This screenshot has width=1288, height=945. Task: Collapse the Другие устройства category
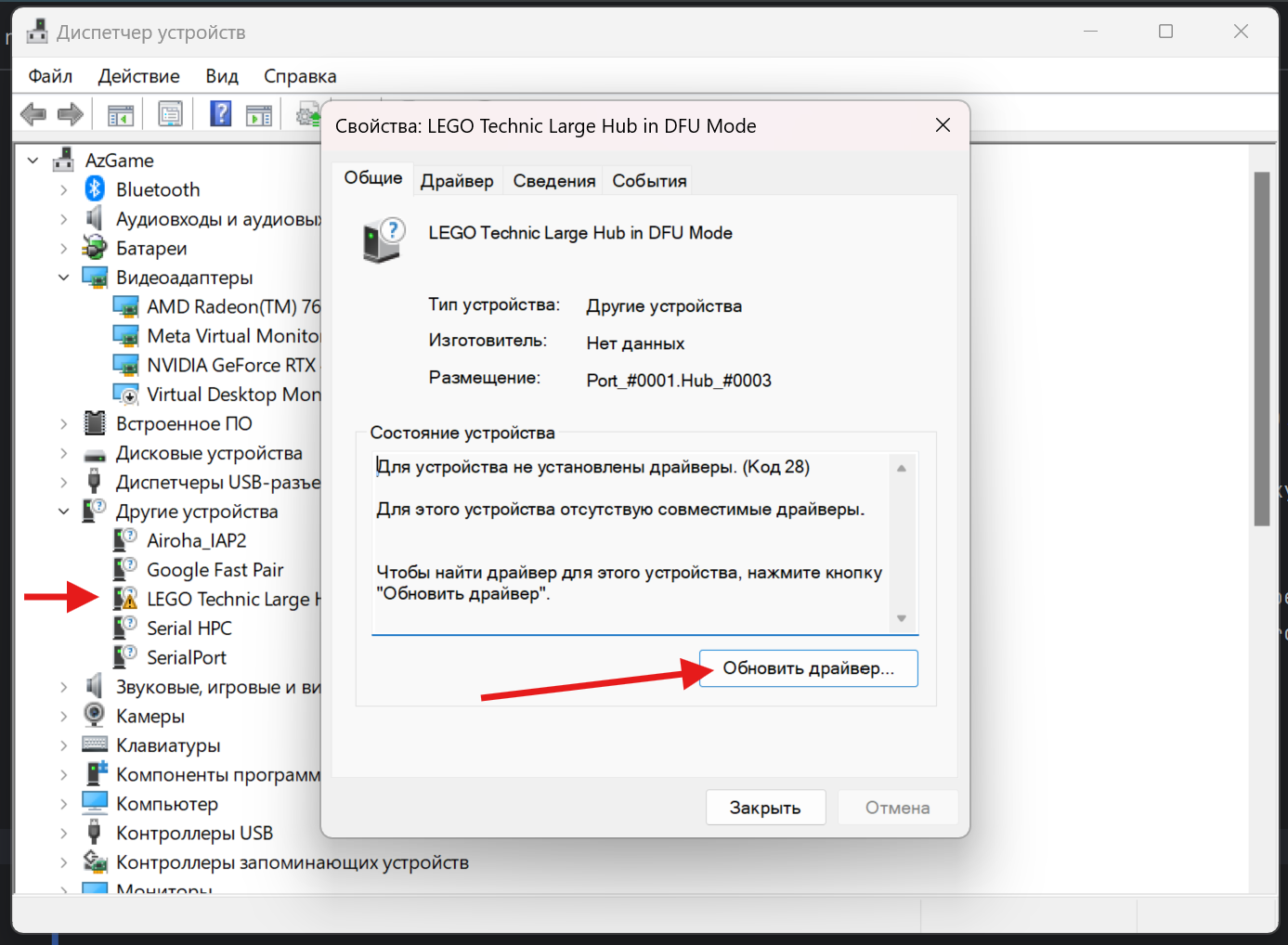[x=63, y=511]
